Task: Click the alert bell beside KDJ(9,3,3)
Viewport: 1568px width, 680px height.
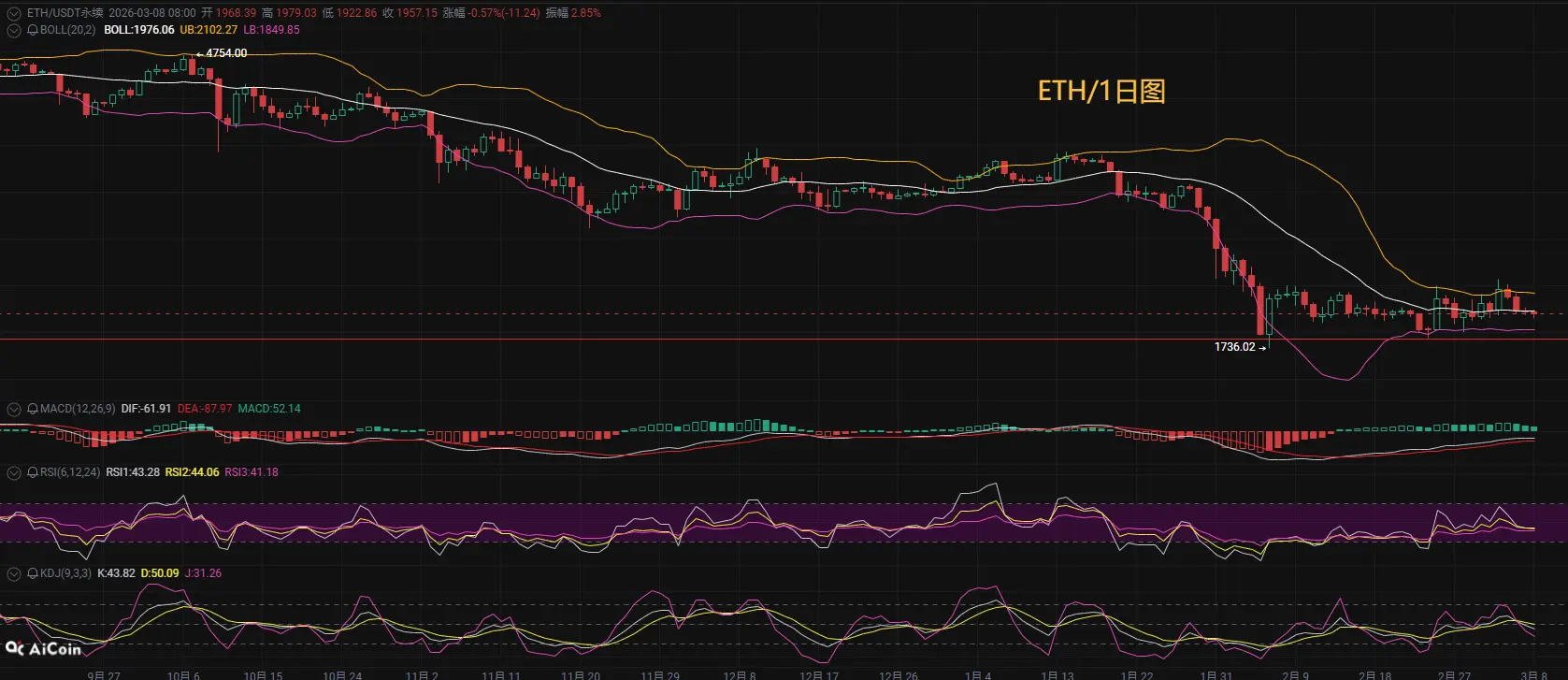Action: (33, 573)
